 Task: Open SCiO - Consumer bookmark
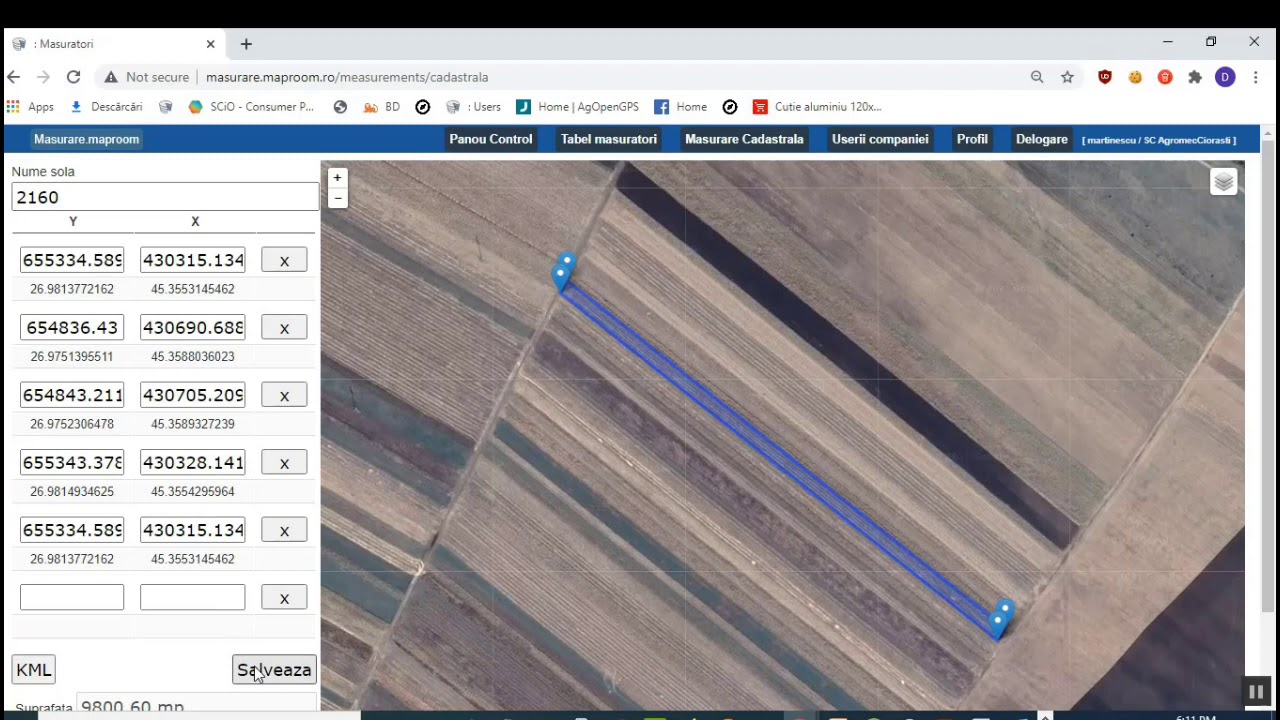(251, 107)
